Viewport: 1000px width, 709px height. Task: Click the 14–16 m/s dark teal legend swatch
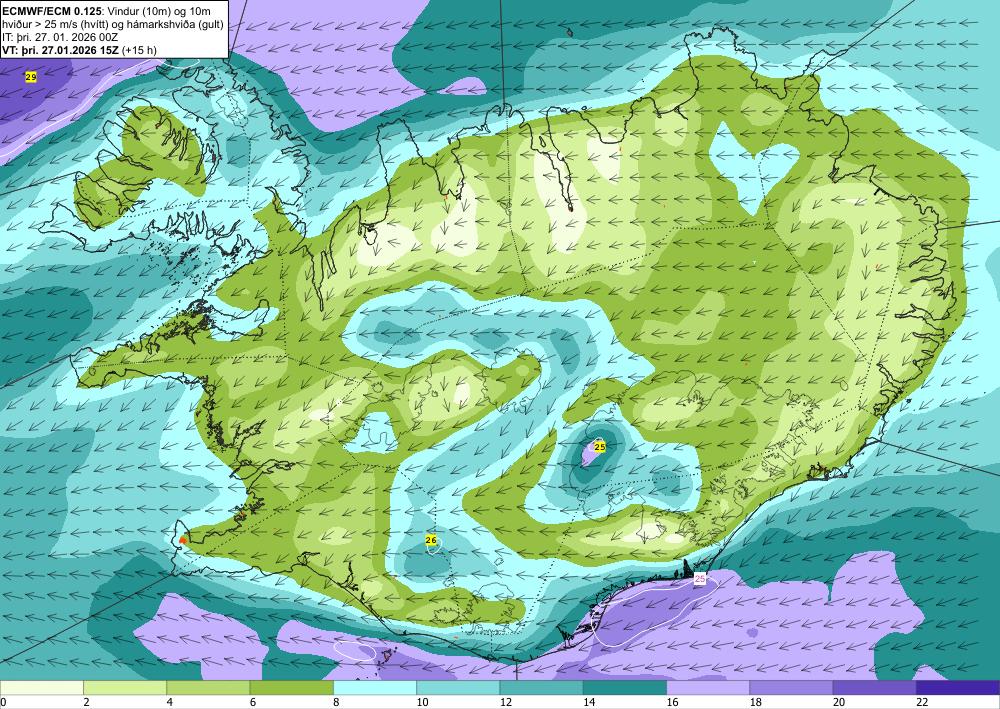pos(625,688)
